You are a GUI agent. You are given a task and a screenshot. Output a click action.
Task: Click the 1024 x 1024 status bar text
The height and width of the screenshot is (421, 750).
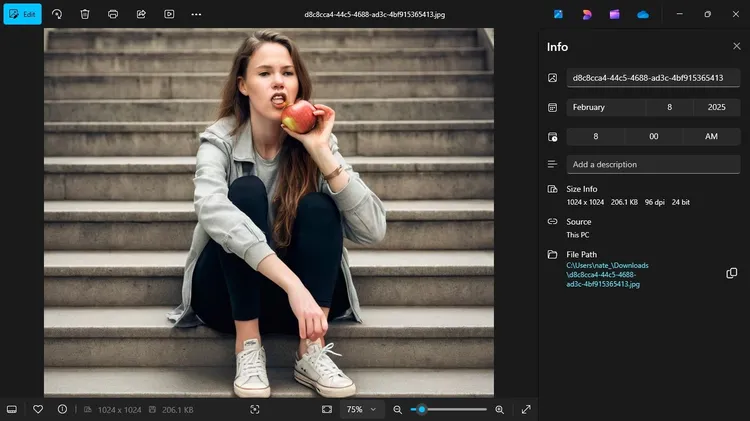click(120, 410)
